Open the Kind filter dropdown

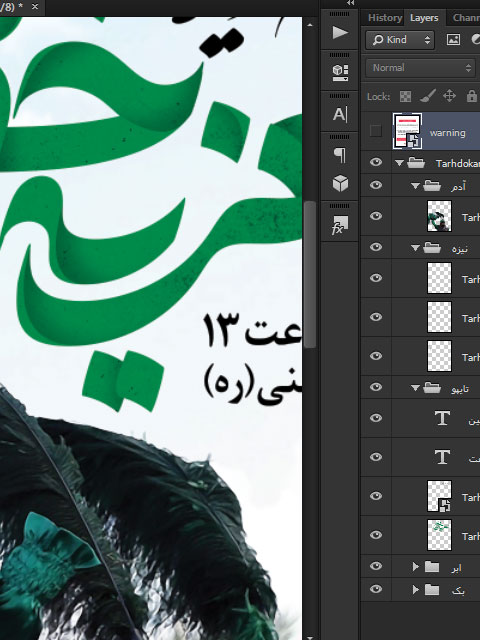click(400, 40)
